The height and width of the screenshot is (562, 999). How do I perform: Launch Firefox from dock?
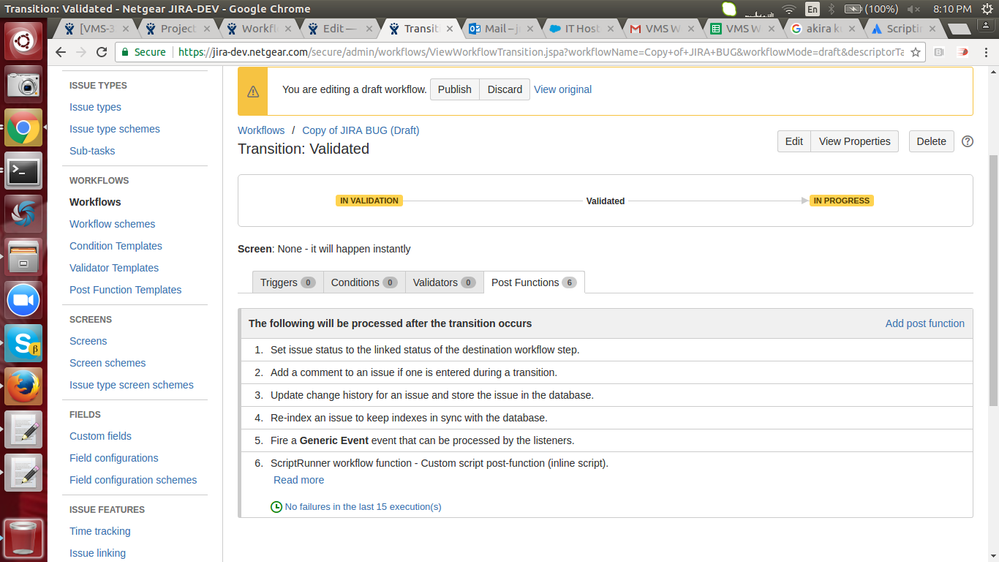point(23,386)
